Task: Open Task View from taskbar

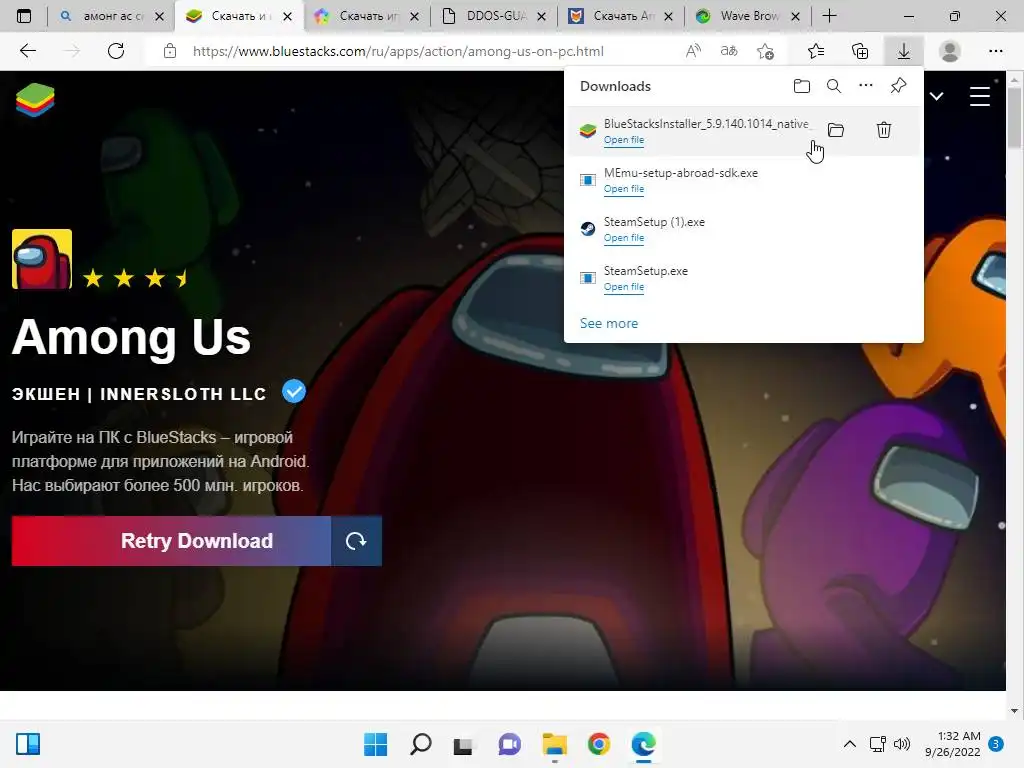Action: click(x=463, y=744)
